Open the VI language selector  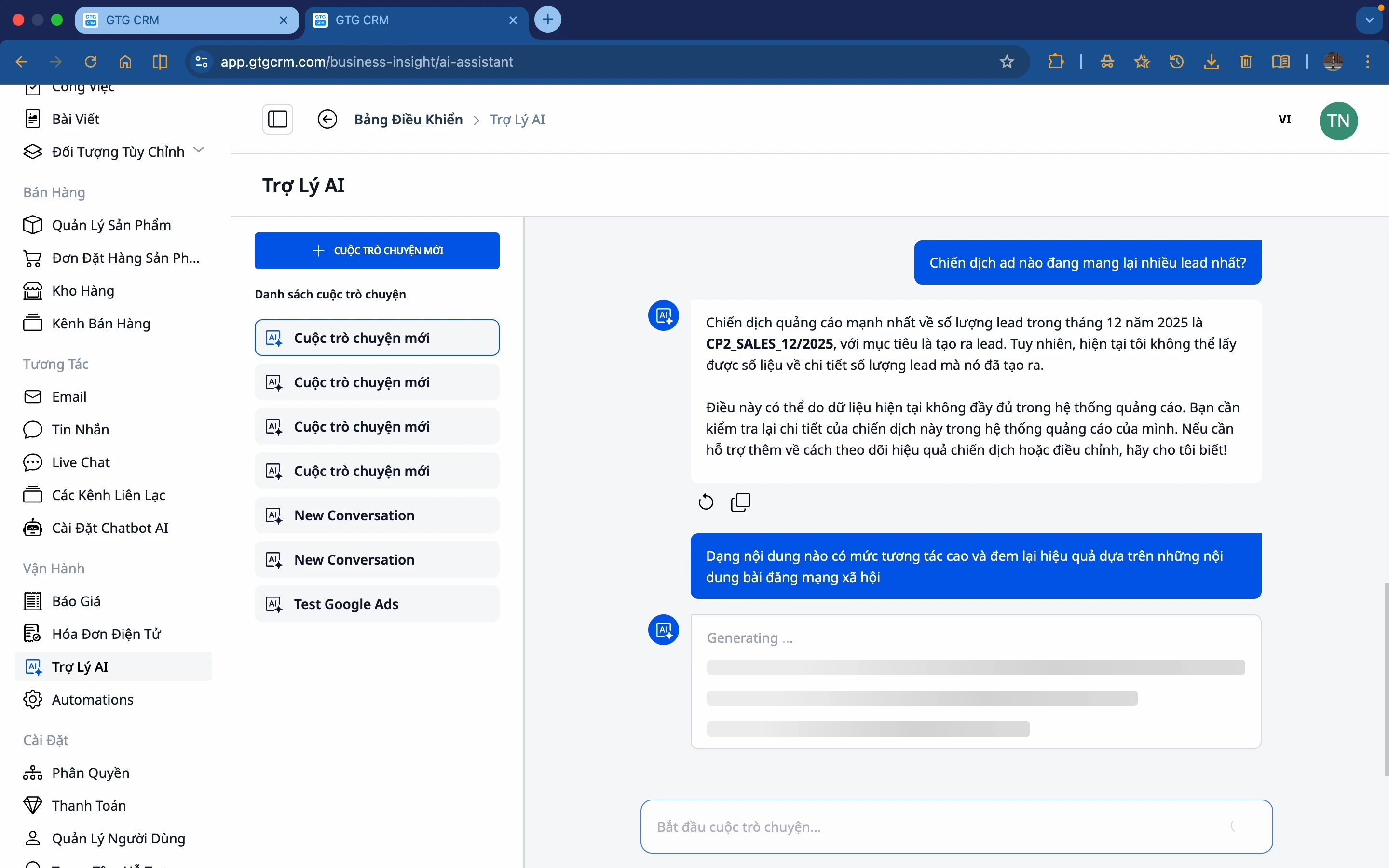(1284, 120)
